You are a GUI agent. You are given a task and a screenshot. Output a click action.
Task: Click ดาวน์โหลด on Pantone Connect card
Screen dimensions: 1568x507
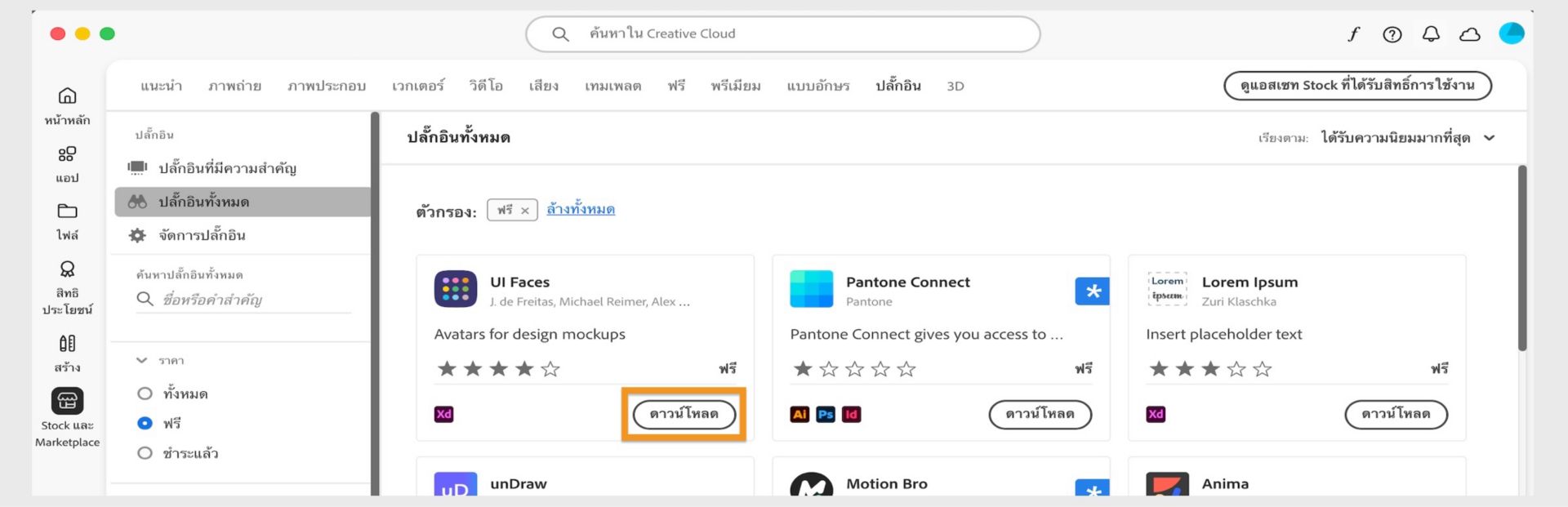(x=1040, y=414)
